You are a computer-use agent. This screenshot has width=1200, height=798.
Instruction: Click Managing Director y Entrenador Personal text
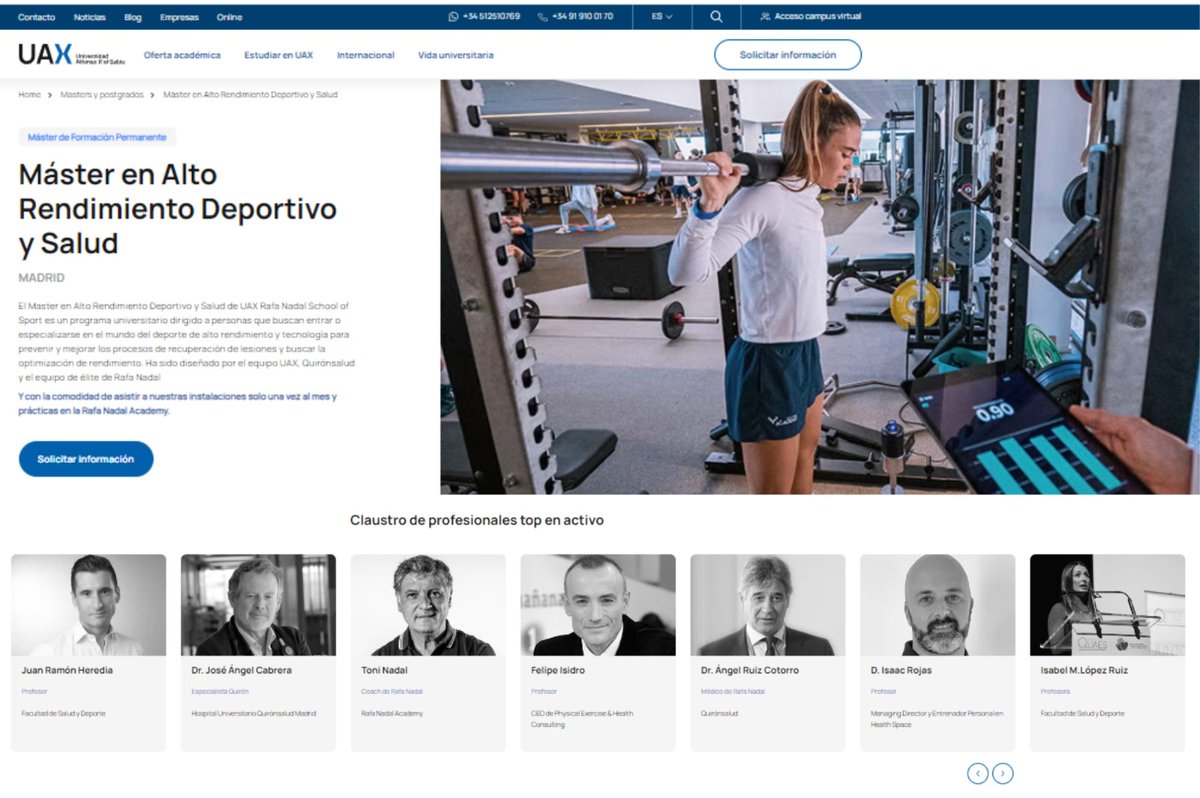pos(937,719)
